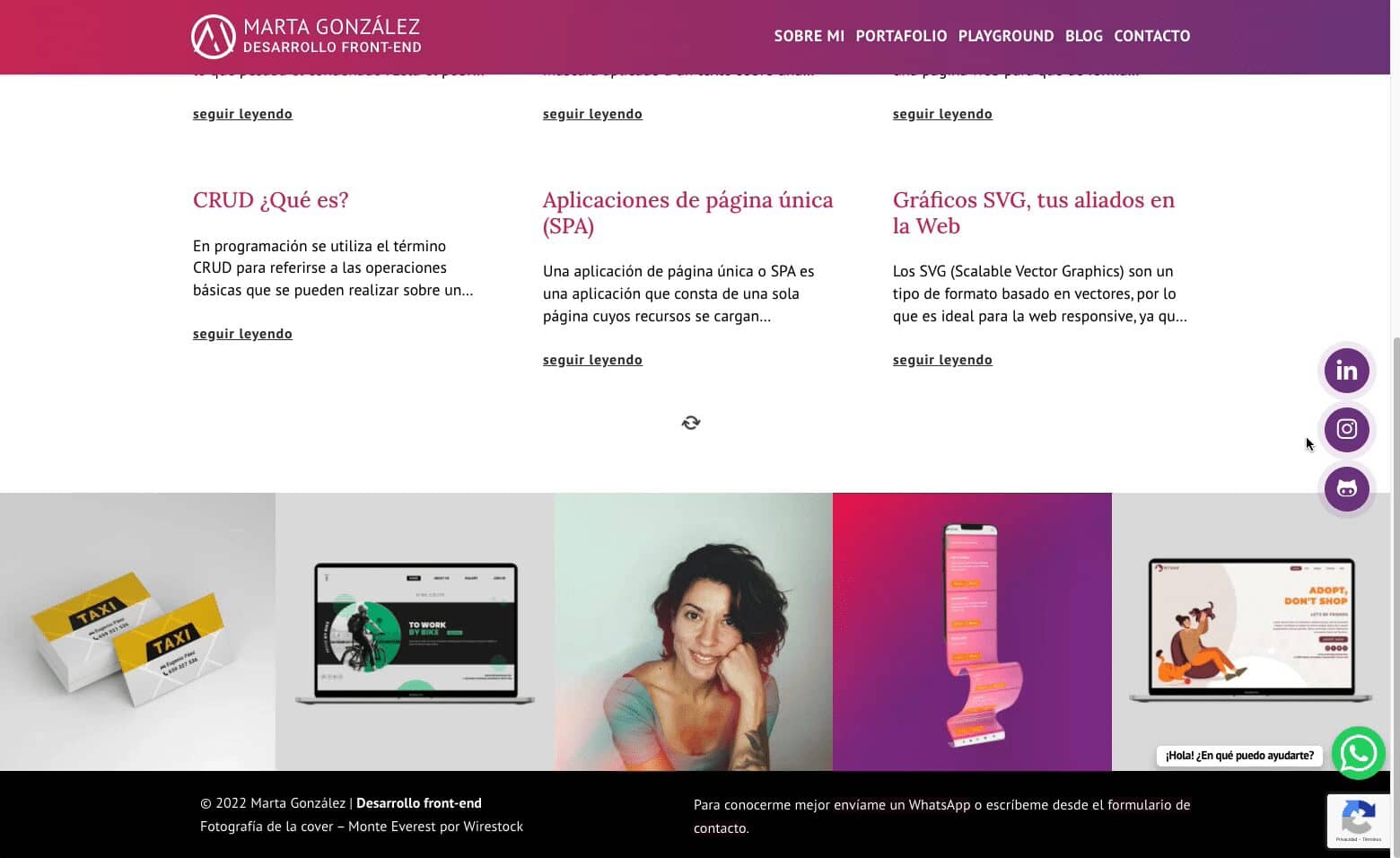Open the BLOG menu item
Screen dimensions: 1400x858
[1083, 36]
